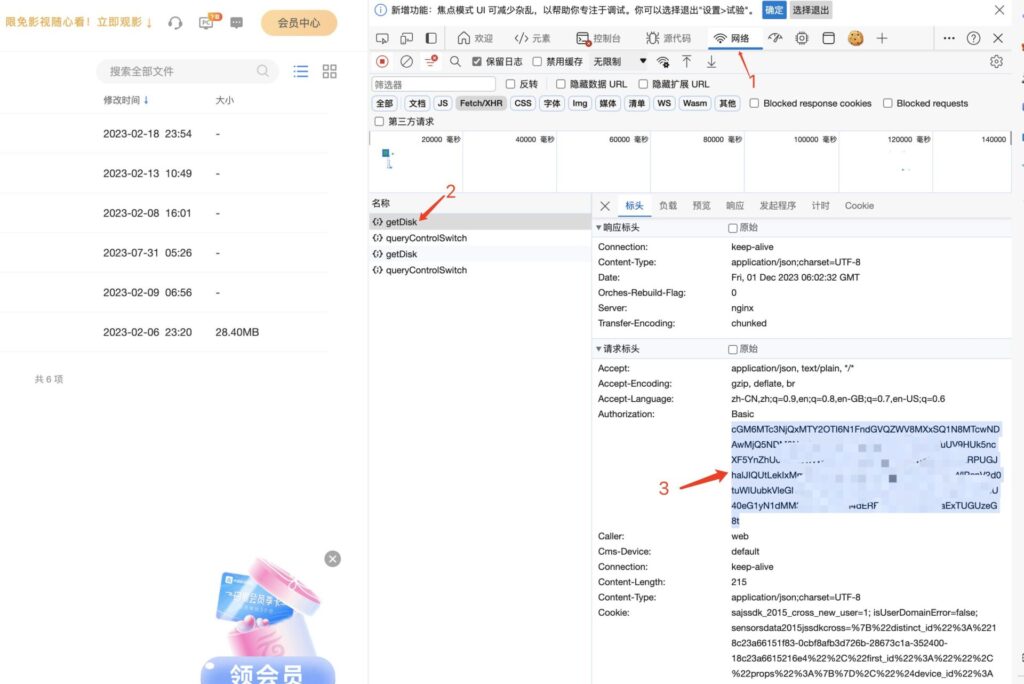This screenshot has width=1024, height=684.
Task: Open the network search magnifier icon
Action: 455,61
